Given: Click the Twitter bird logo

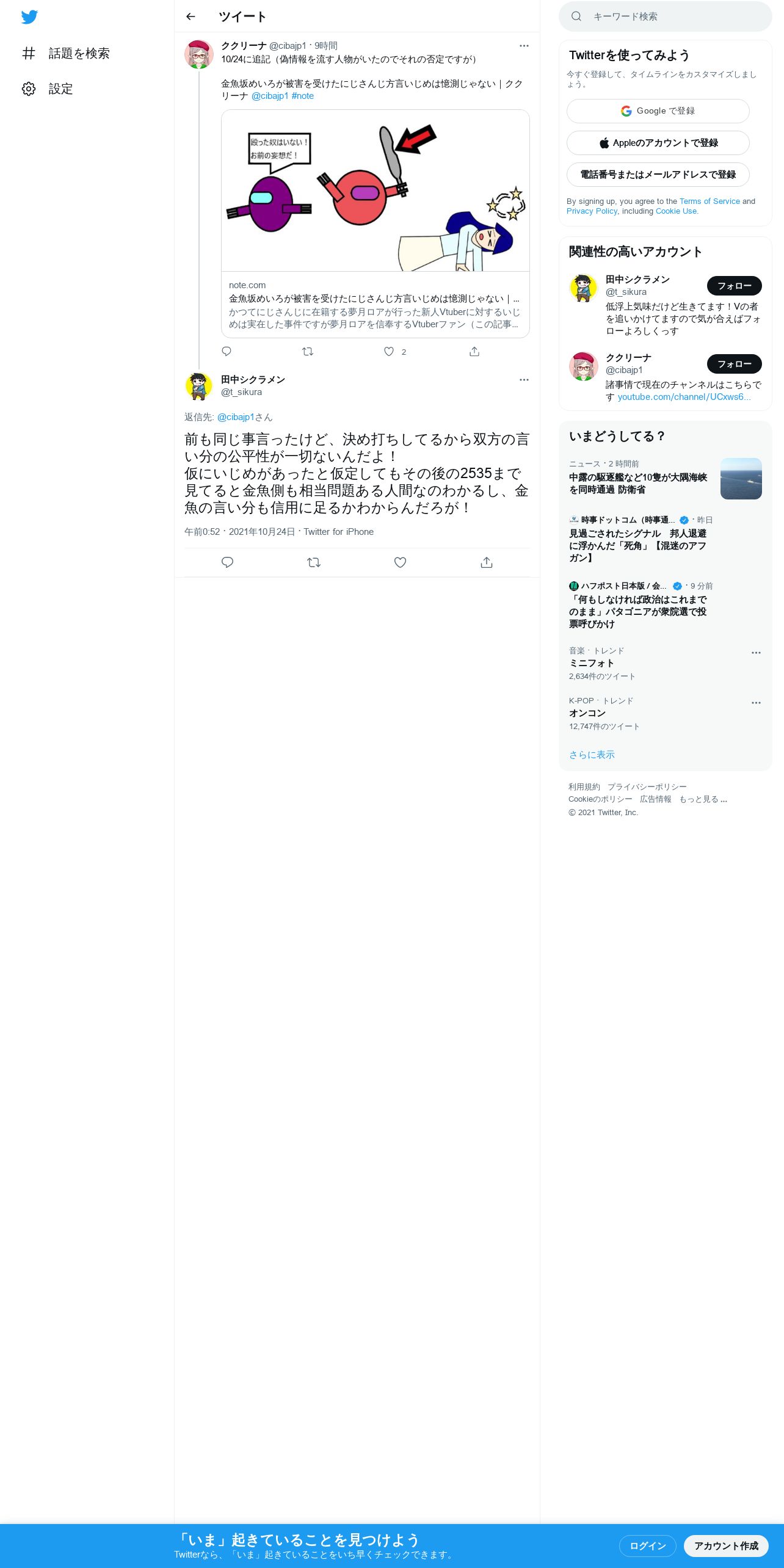Looking at the screenshot, I should coord(29,17).
